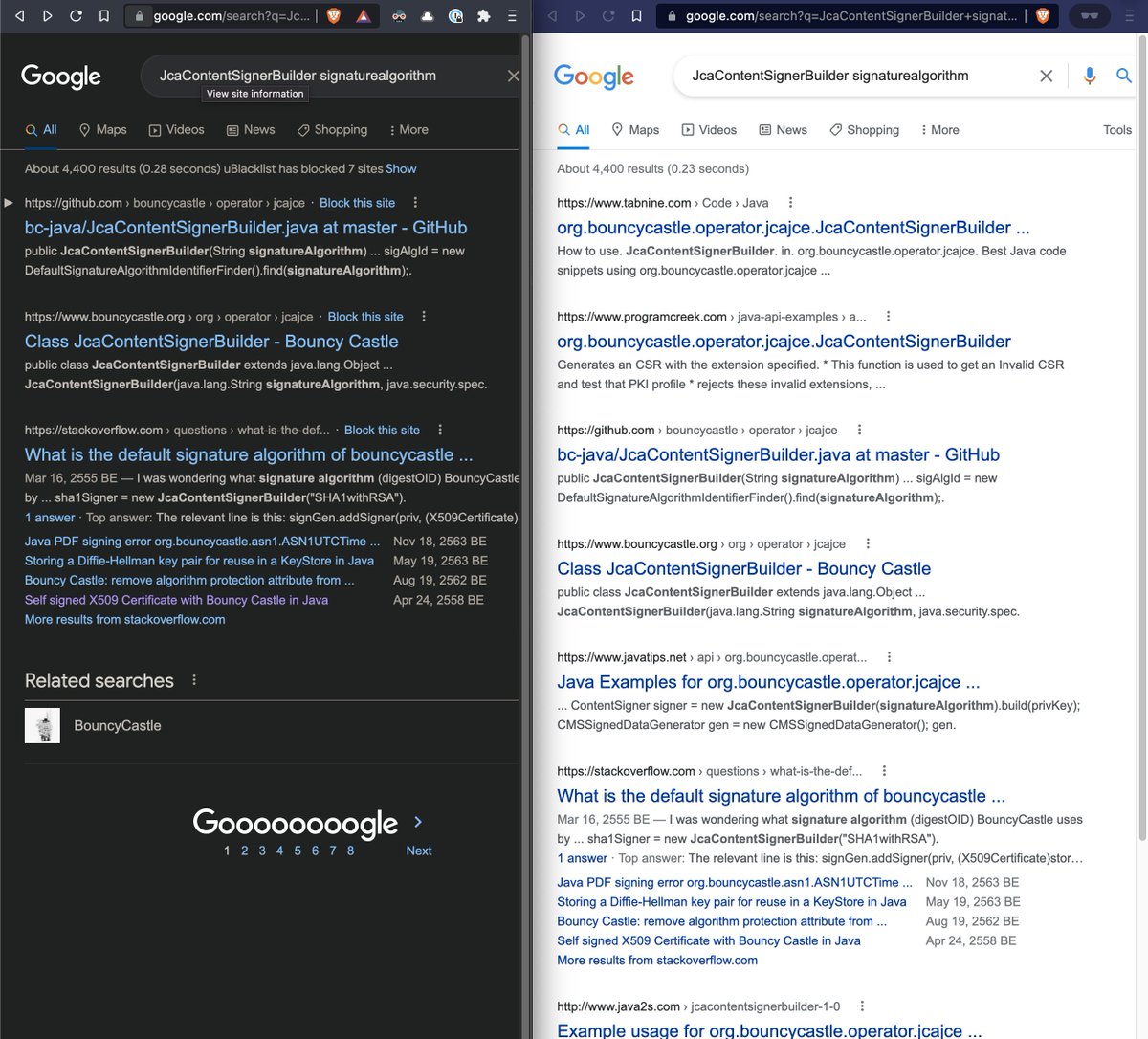
Task: Reload page in right browser window
Action: [608, 15]
